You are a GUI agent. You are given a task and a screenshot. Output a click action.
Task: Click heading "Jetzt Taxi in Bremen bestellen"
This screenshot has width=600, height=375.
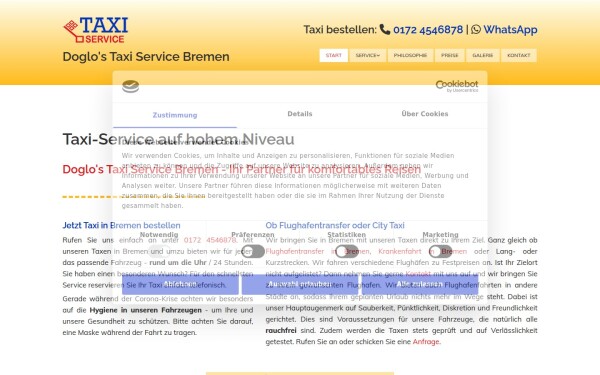(x=121, y=225)
